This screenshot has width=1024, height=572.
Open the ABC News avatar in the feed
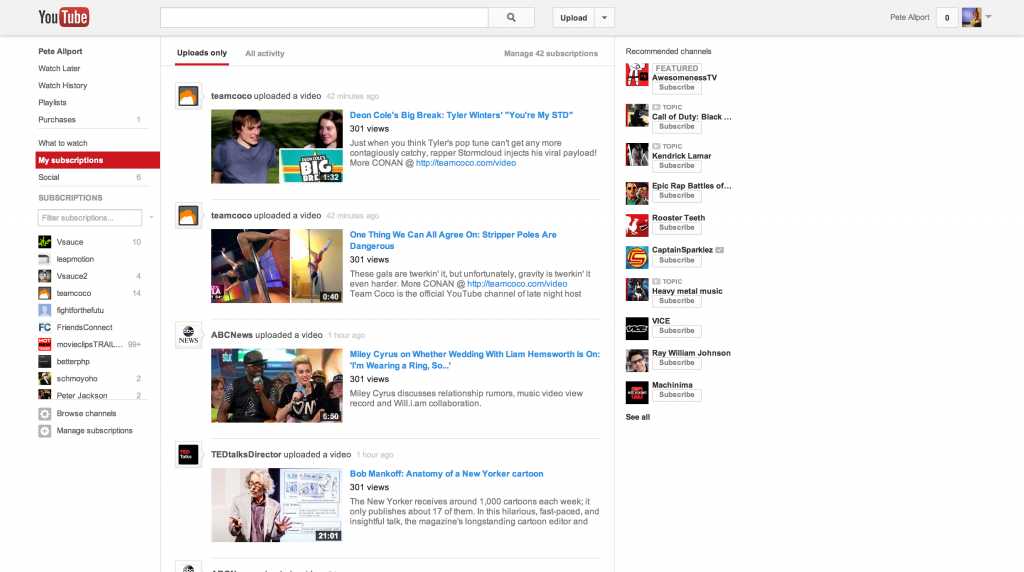pyautogui.click(x=188, y=336)
